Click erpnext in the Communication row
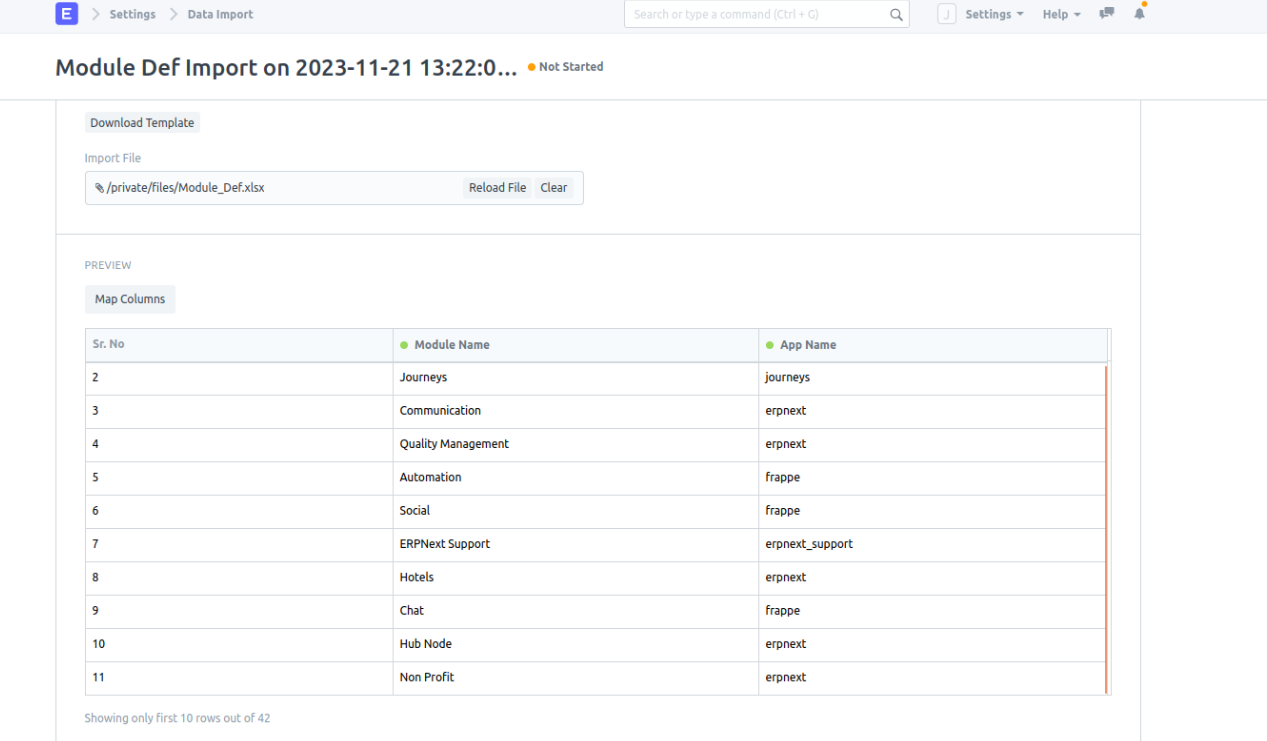 [x=932, y=411]
